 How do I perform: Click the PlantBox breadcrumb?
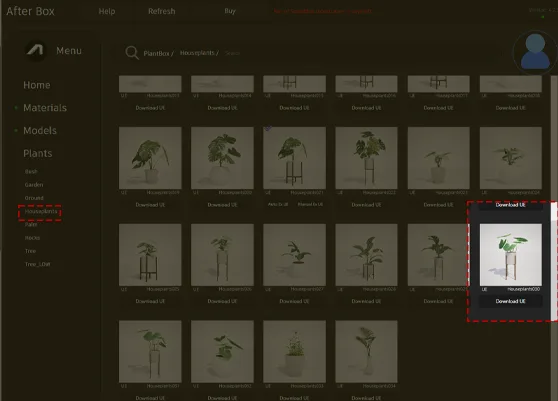158,53
